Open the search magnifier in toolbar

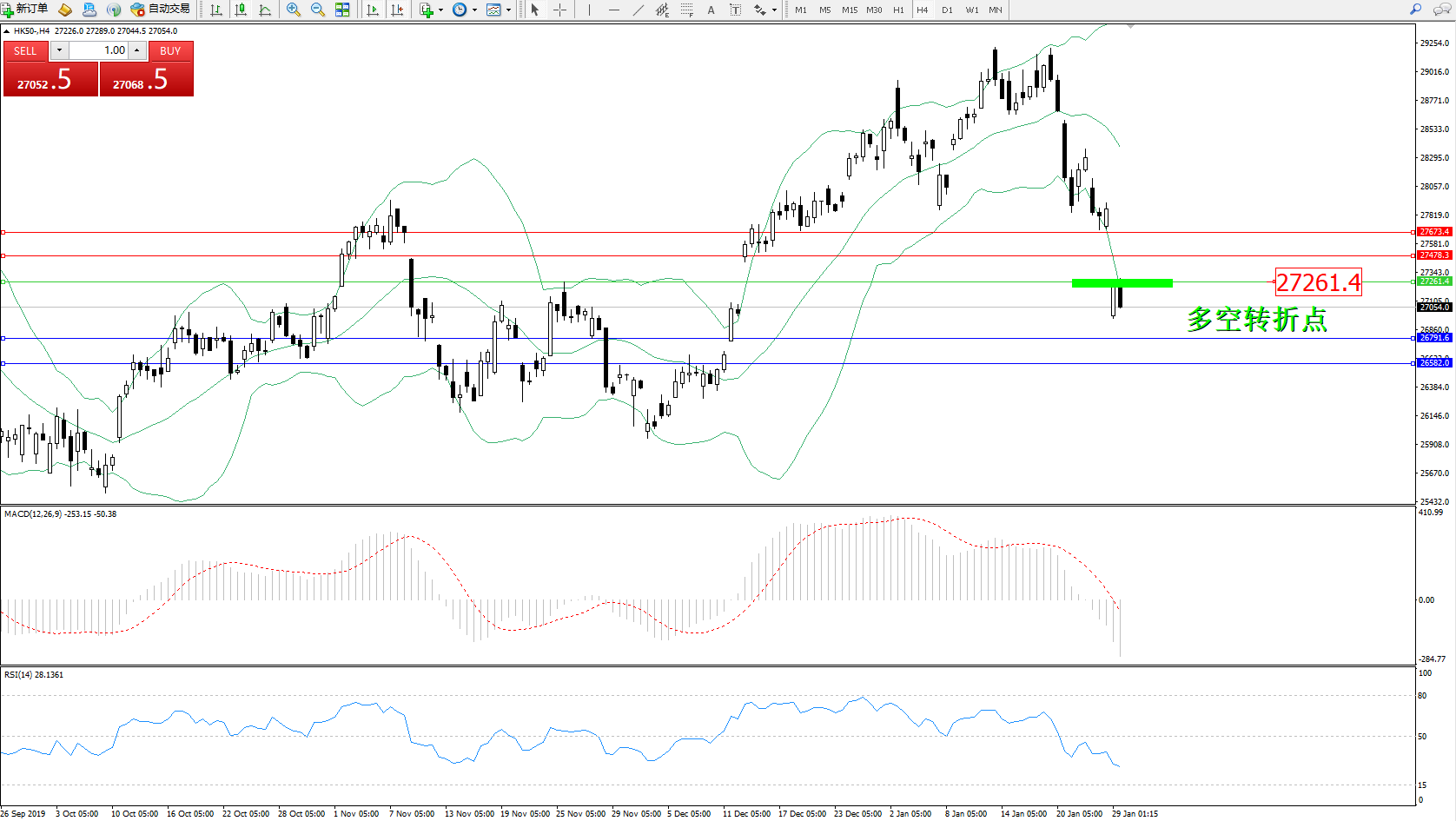[x=1415, y=10]
